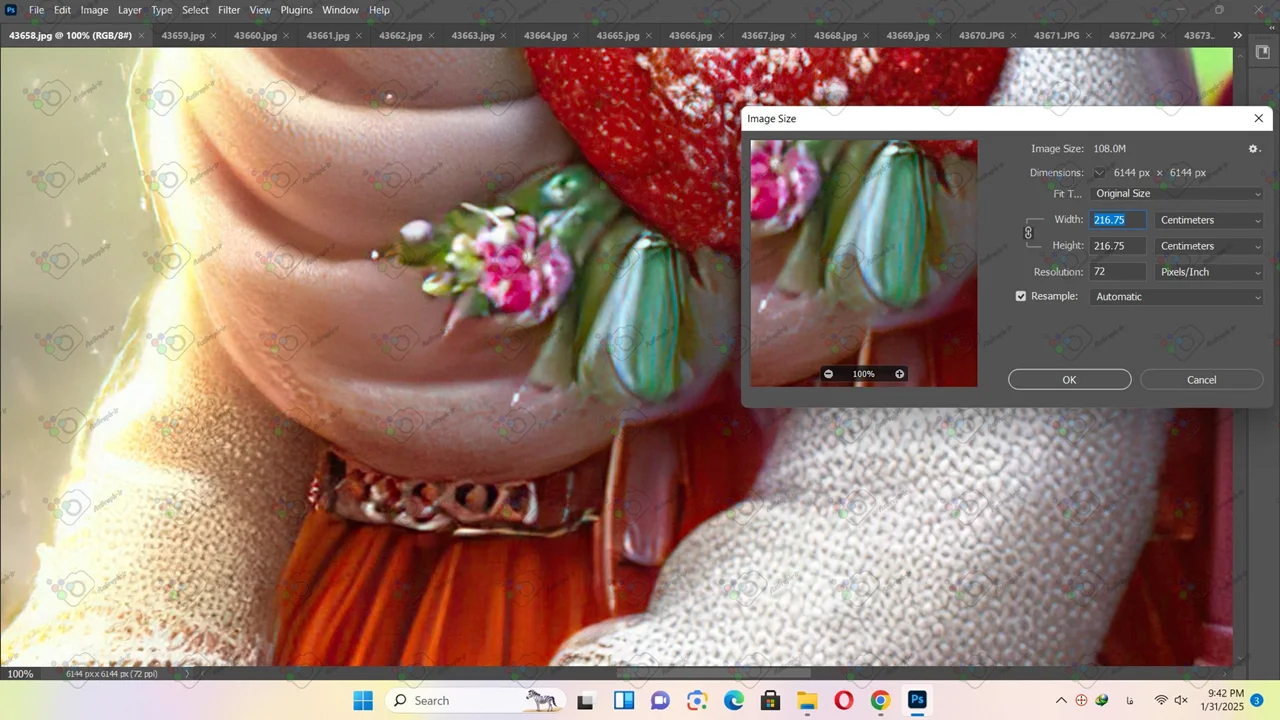
Task: Open Microsoft Edge from the taskbar
Action: pos(734,700)
